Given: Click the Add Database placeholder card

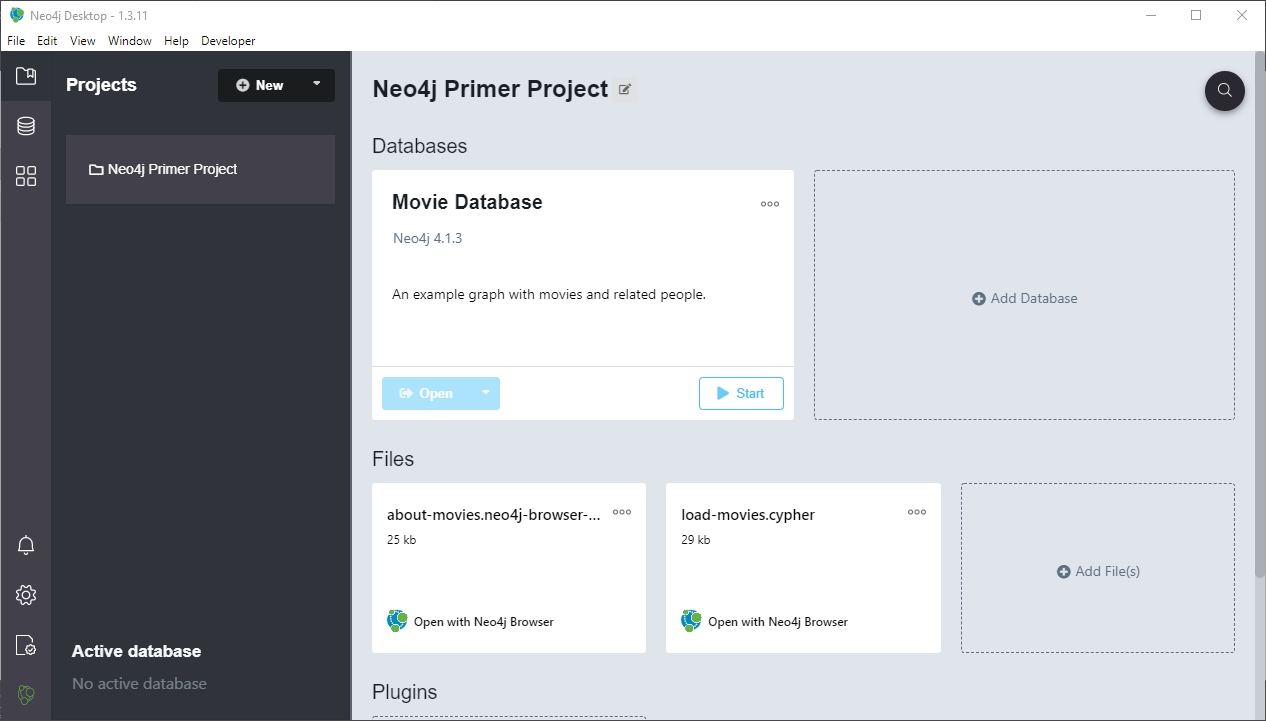Looking at the screenshot, I should coord(1024,298).
